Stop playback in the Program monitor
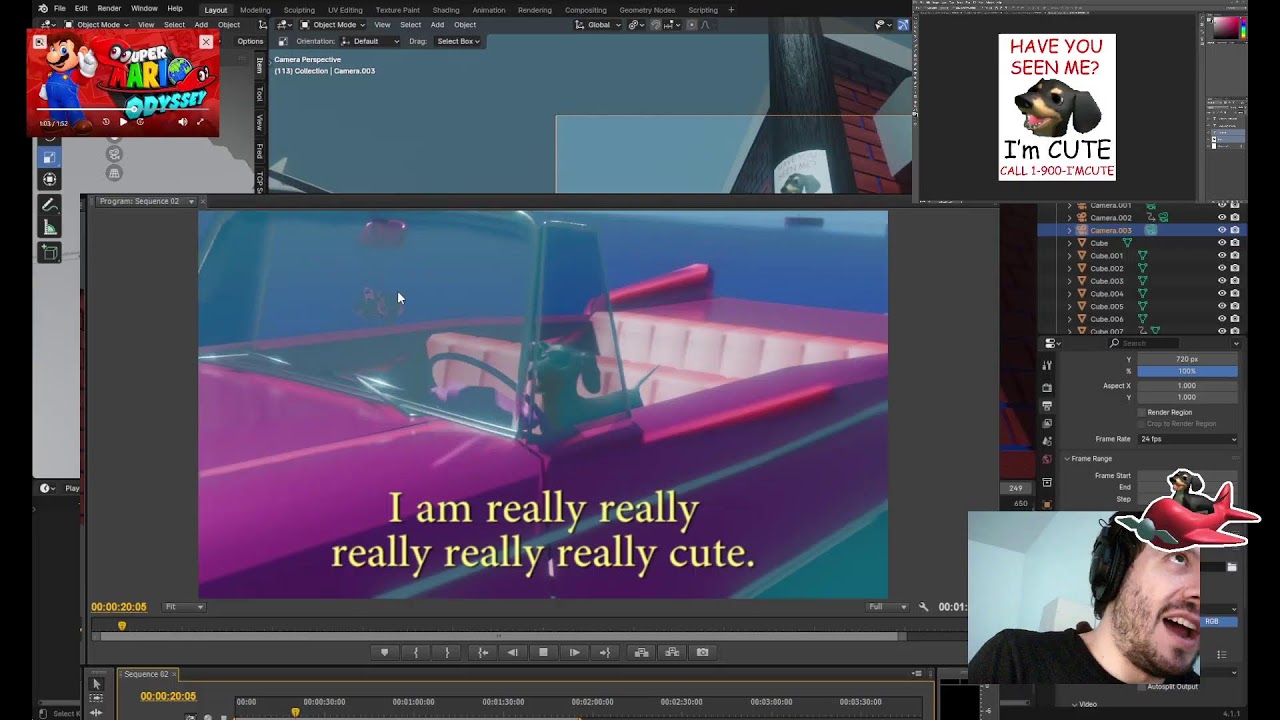This screenshot has width=1280, height=720. 543,652
